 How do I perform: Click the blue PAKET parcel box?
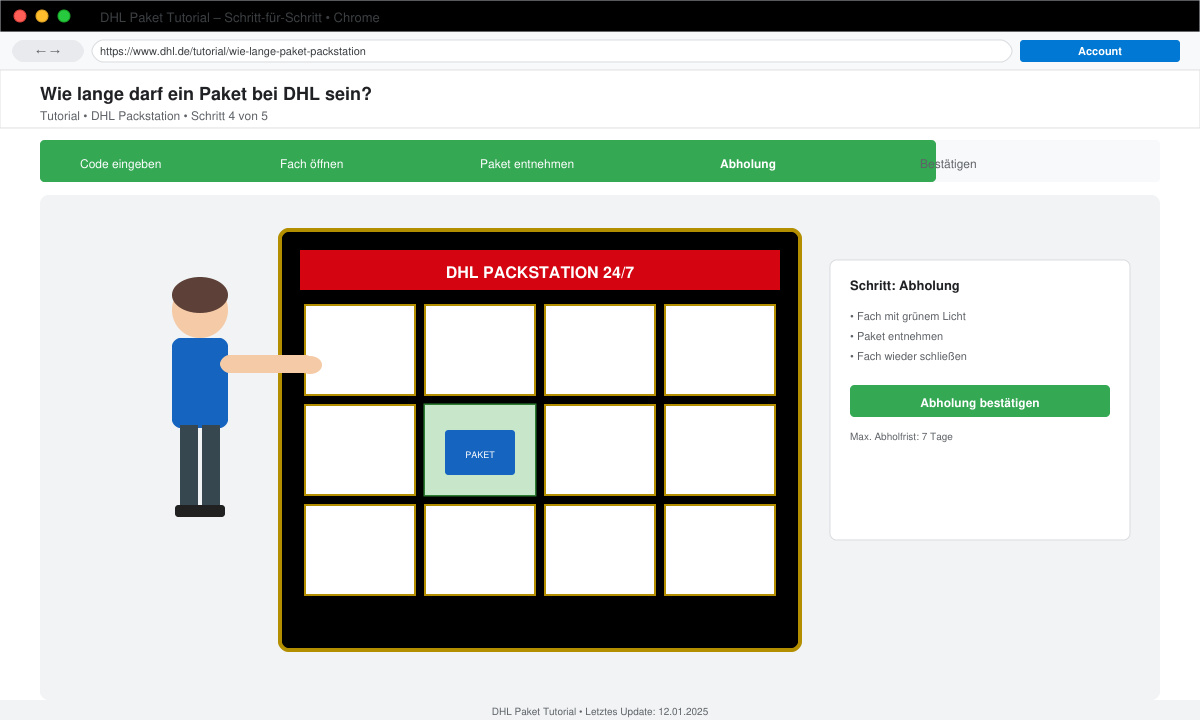[x=480, y=453]
